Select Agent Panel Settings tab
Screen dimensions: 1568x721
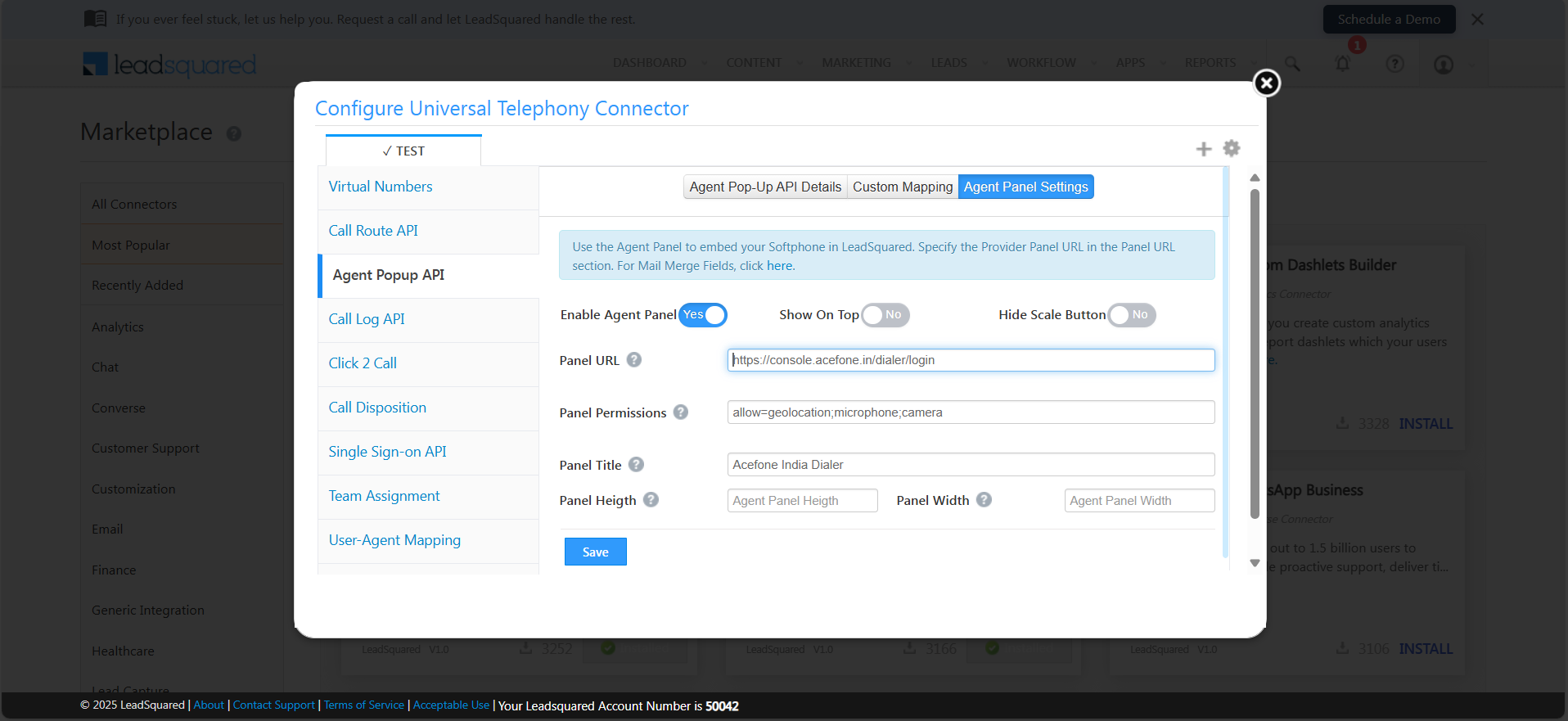pyautogui.click(x=1025, y=187)
